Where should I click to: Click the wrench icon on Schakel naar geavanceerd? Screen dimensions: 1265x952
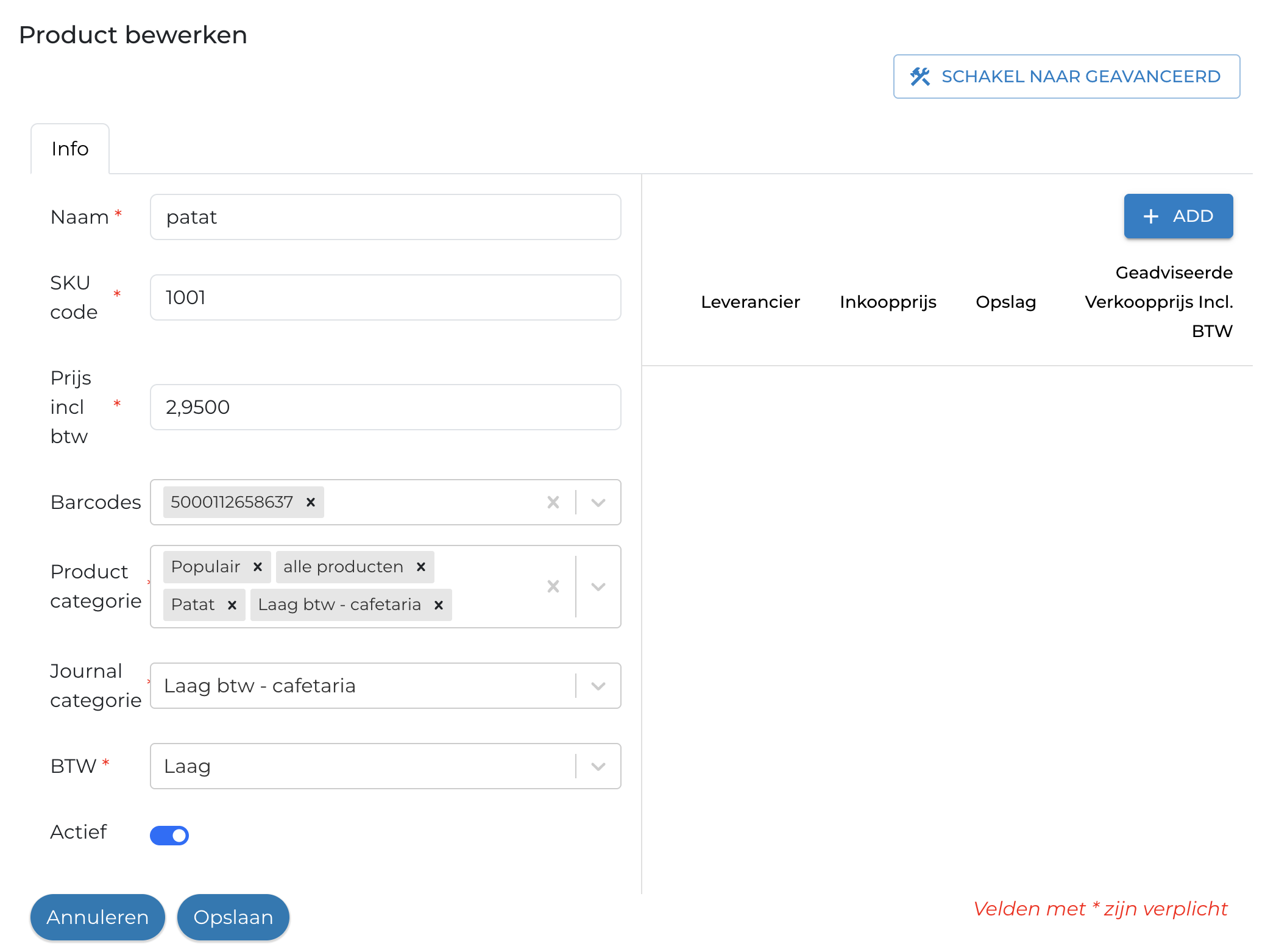click(921, 76)
